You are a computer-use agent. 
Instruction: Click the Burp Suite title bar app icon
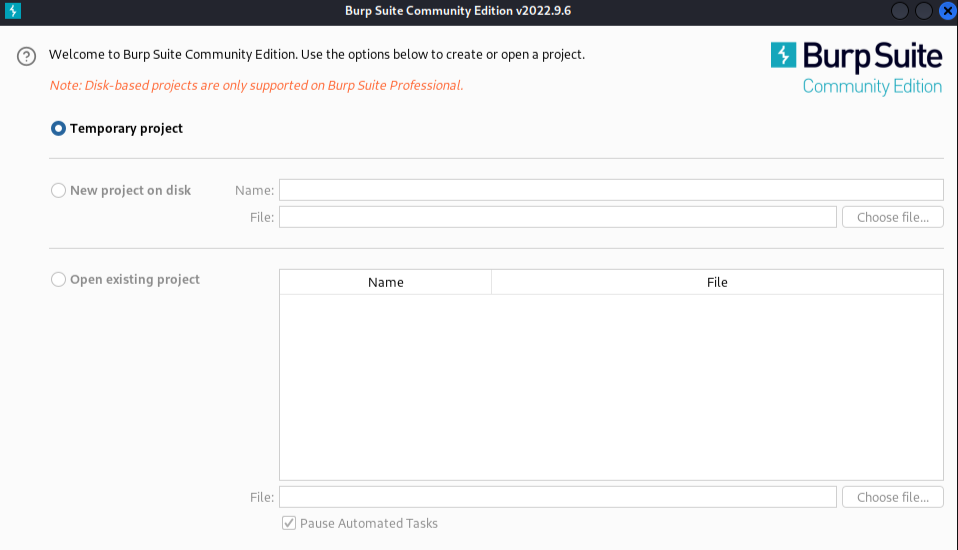13,10
